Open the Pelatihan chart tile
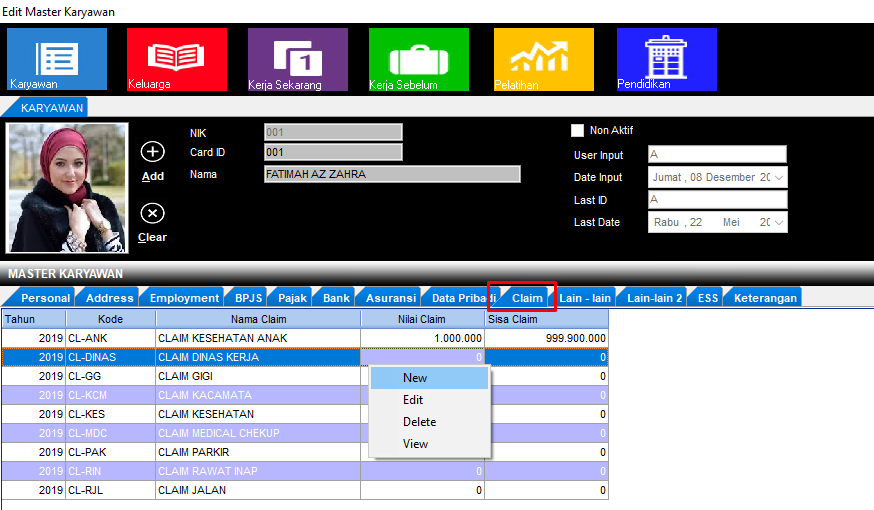This screenshot has width=874, height=510. coord(543,59)
